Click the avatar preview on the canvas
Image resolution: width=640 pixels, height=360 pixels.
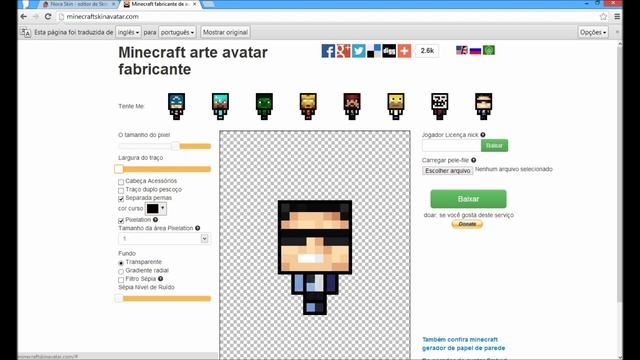pyautogui.click(x=315, y=257)
